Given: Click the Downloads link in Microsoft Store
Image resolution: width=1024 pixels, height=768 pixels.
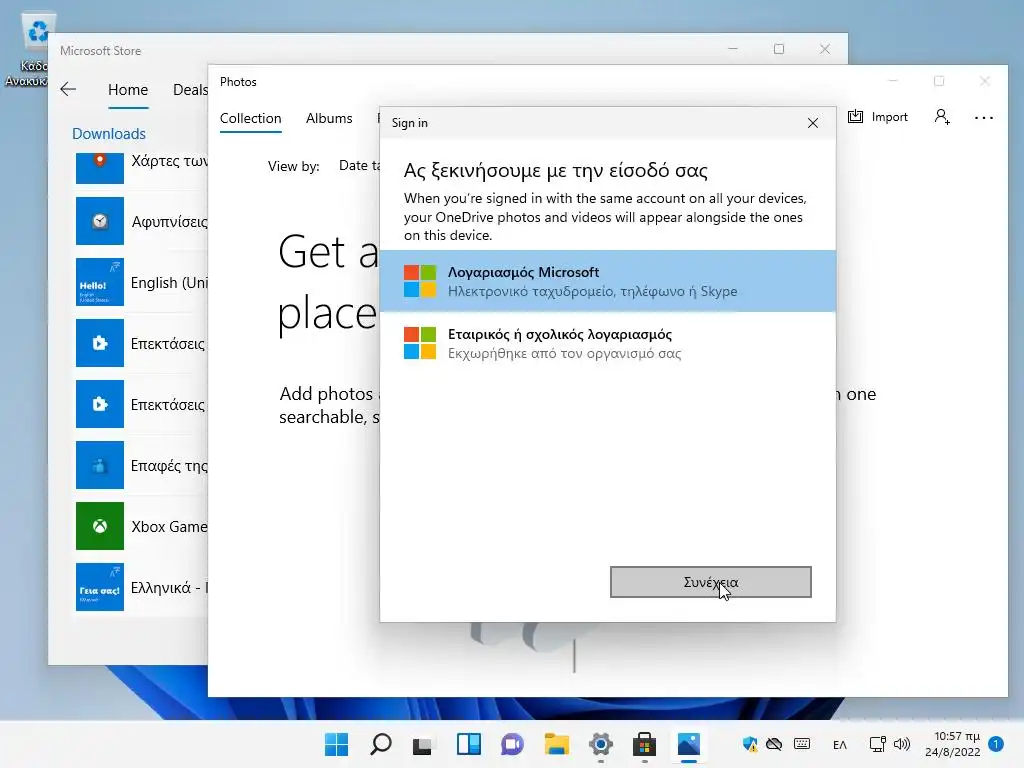Looking at the screenshot, I should point(108,133).
